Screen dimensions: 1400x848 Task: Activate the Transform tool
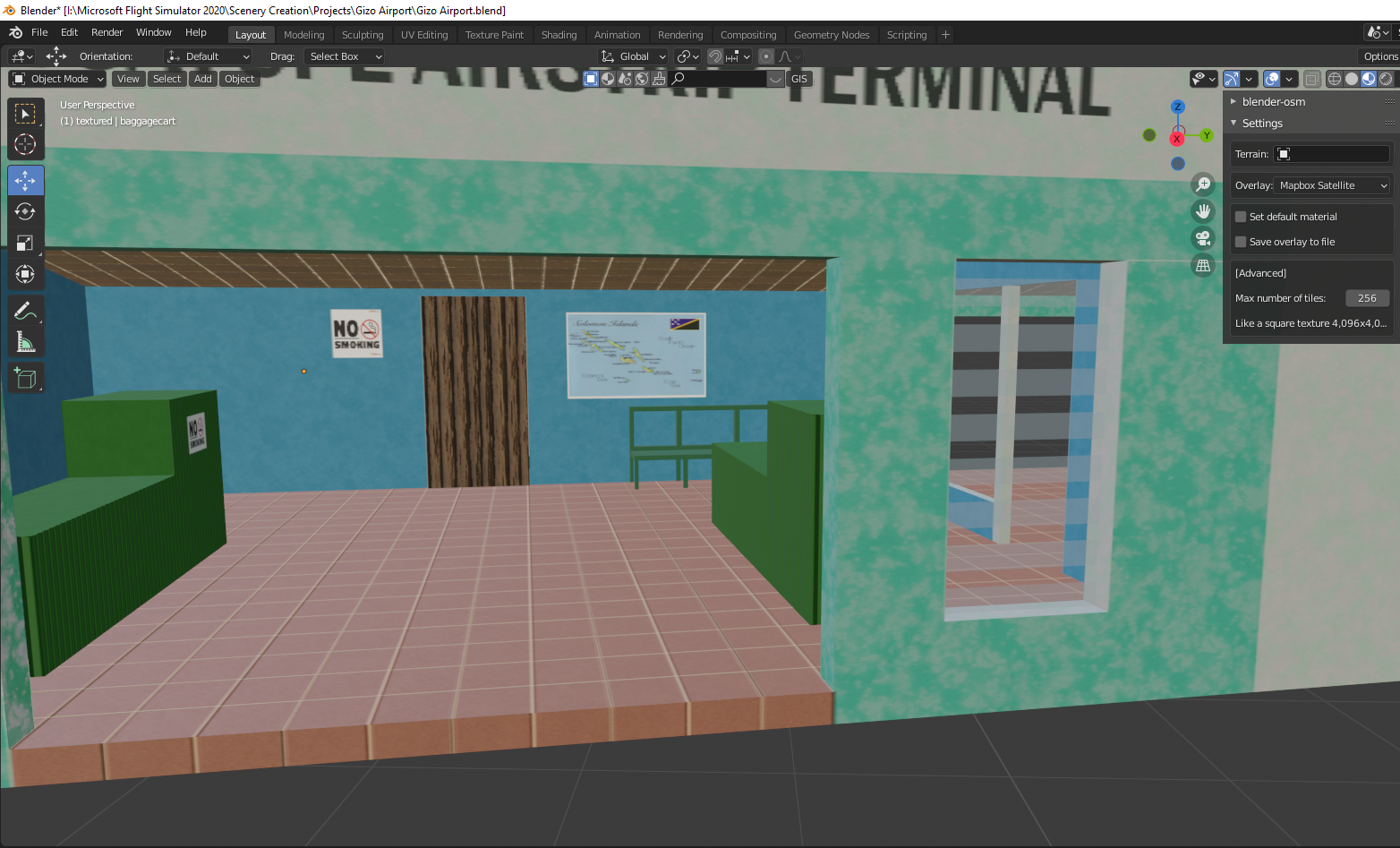click(25, 274)
